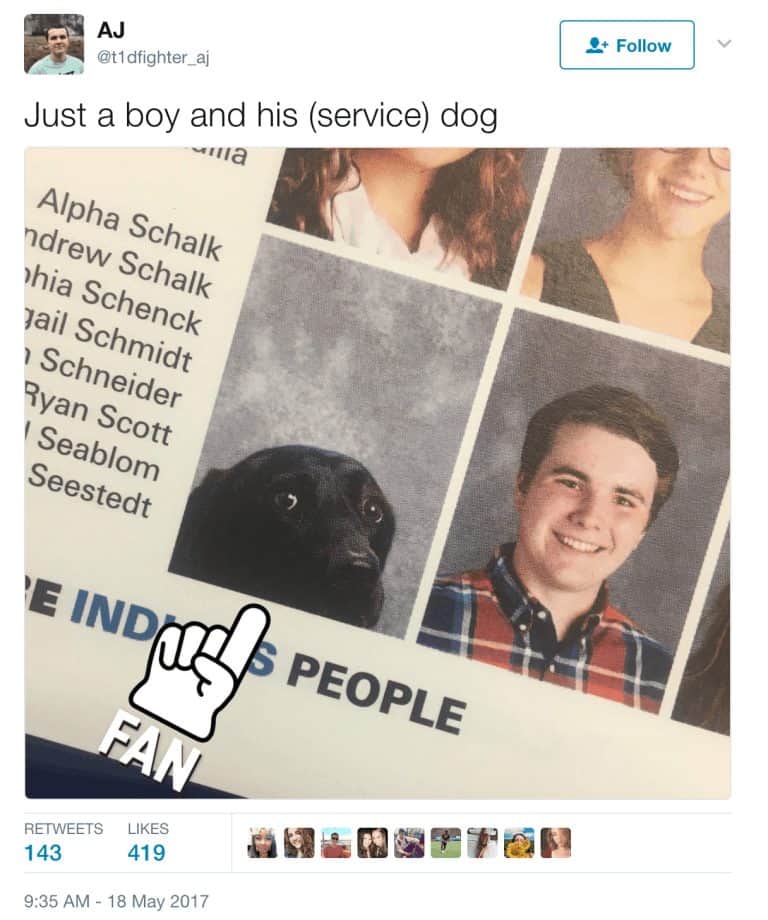The image size is (768, 920).
Task: Open the @t1dfighter_aj handle link
Action: point(153,58)
